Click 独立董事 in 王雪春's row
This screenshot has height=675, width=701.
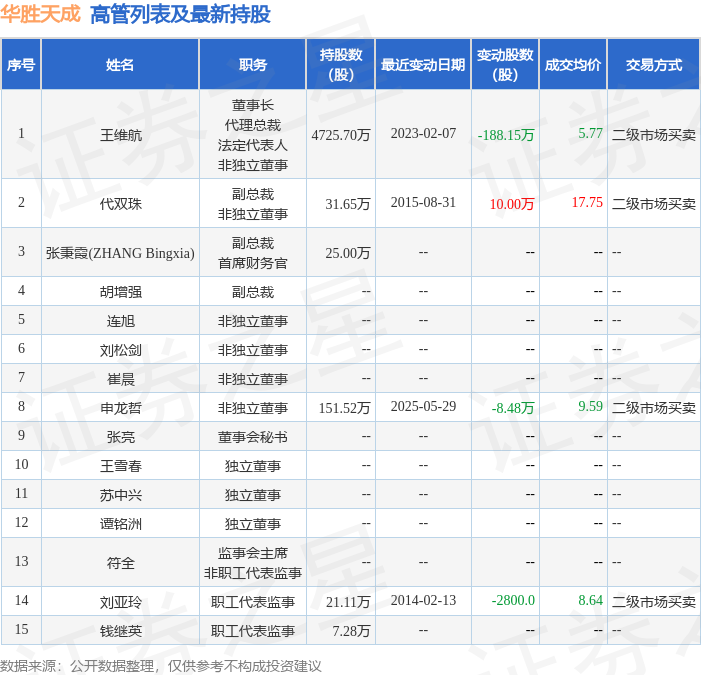pos(253,466)
